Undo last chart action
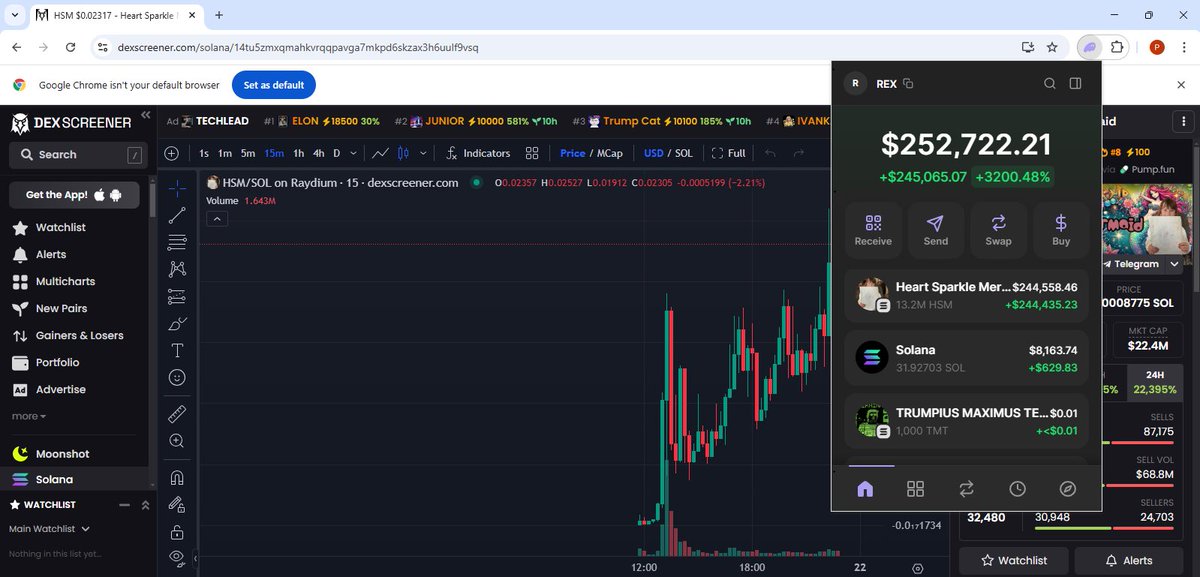This screenshot has height=577, width=1200. (769, 153)
